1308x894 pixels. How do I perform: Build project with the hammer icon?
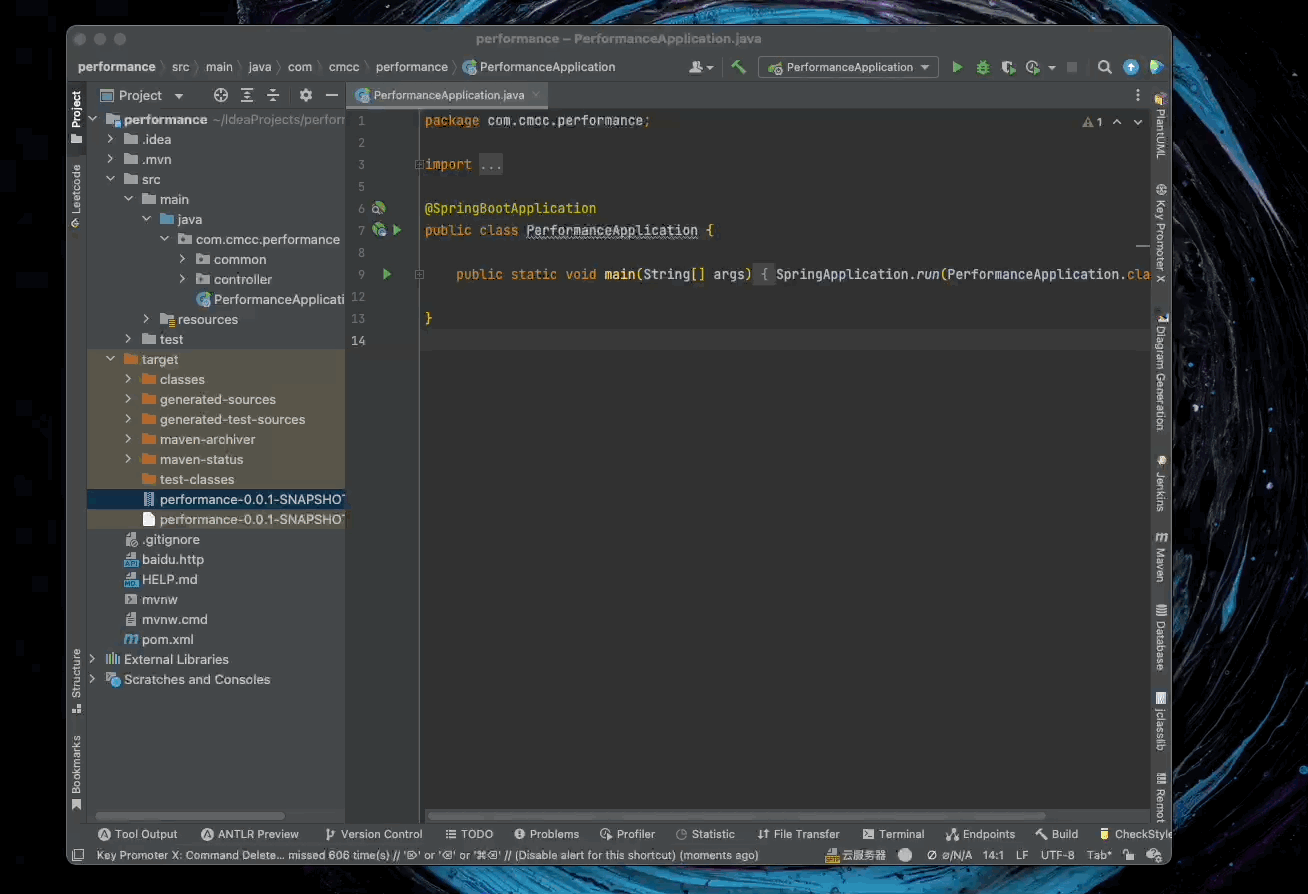[x=738, y=67]
